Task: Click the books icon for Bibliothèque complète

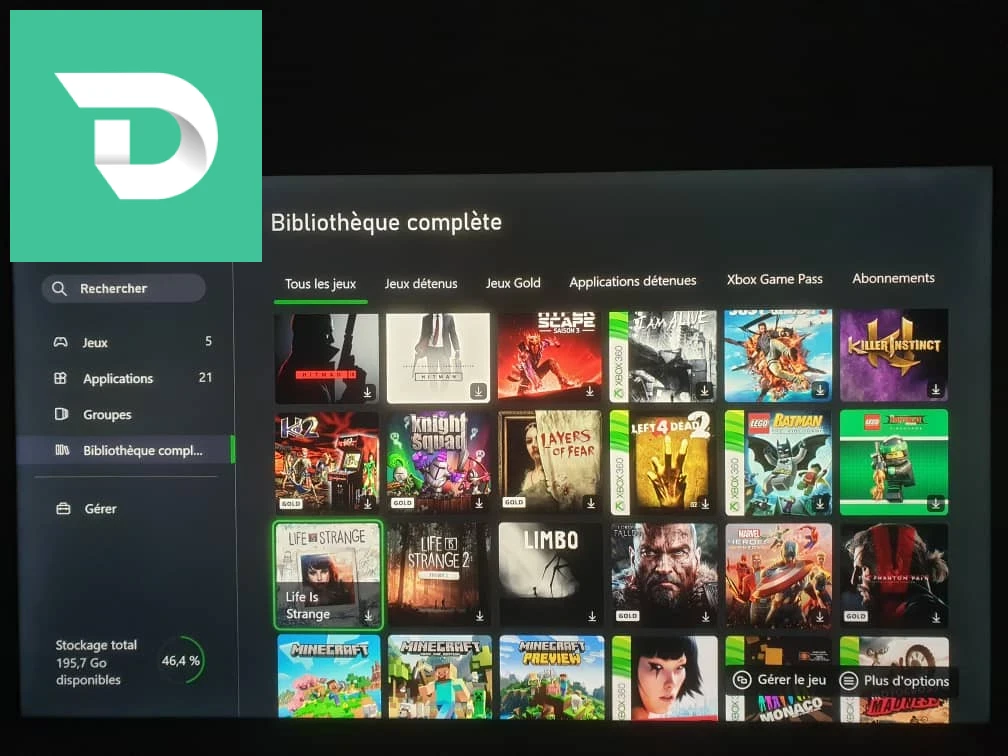Action: (x=62, y=450)
